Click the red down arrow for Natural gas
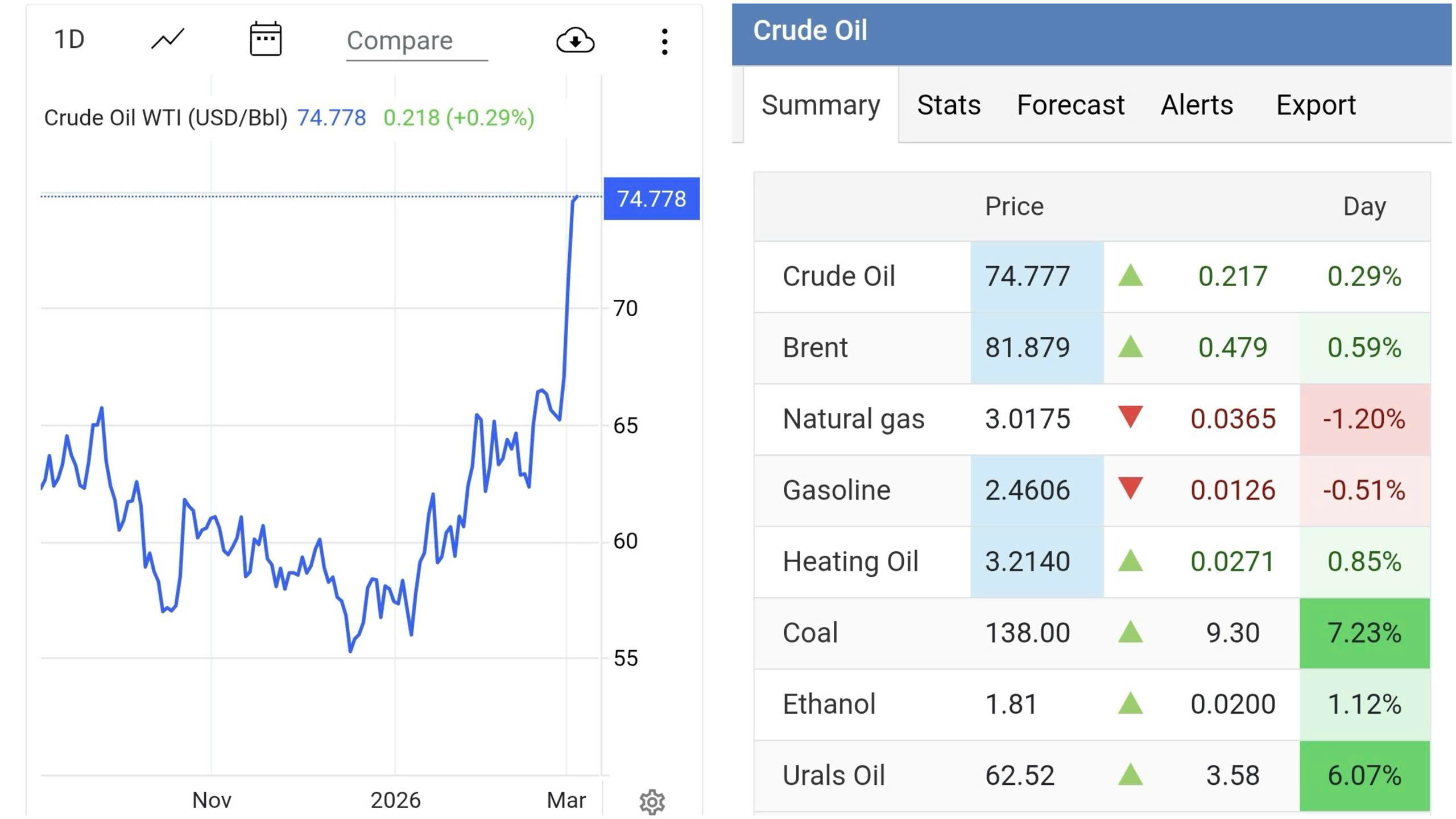 pyautogui.click(x=1130, y=417)
